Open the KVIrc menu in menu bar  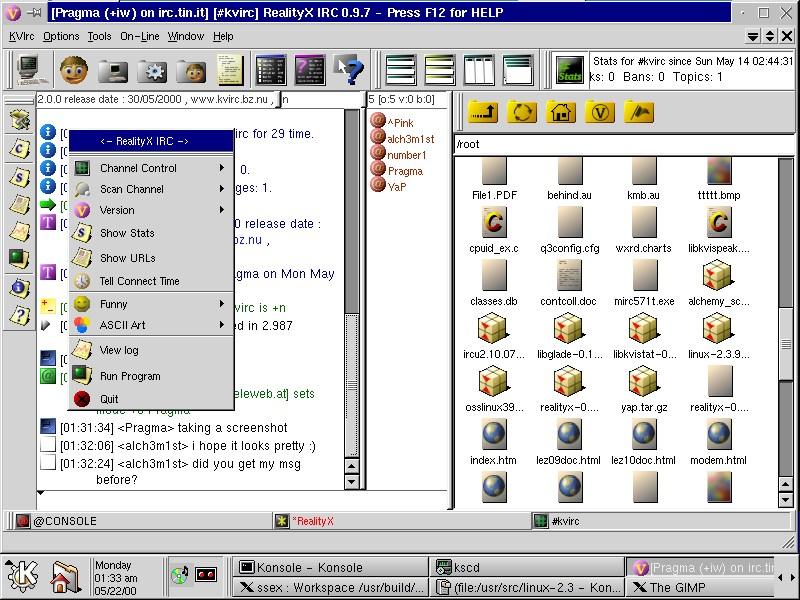[21, 36]
